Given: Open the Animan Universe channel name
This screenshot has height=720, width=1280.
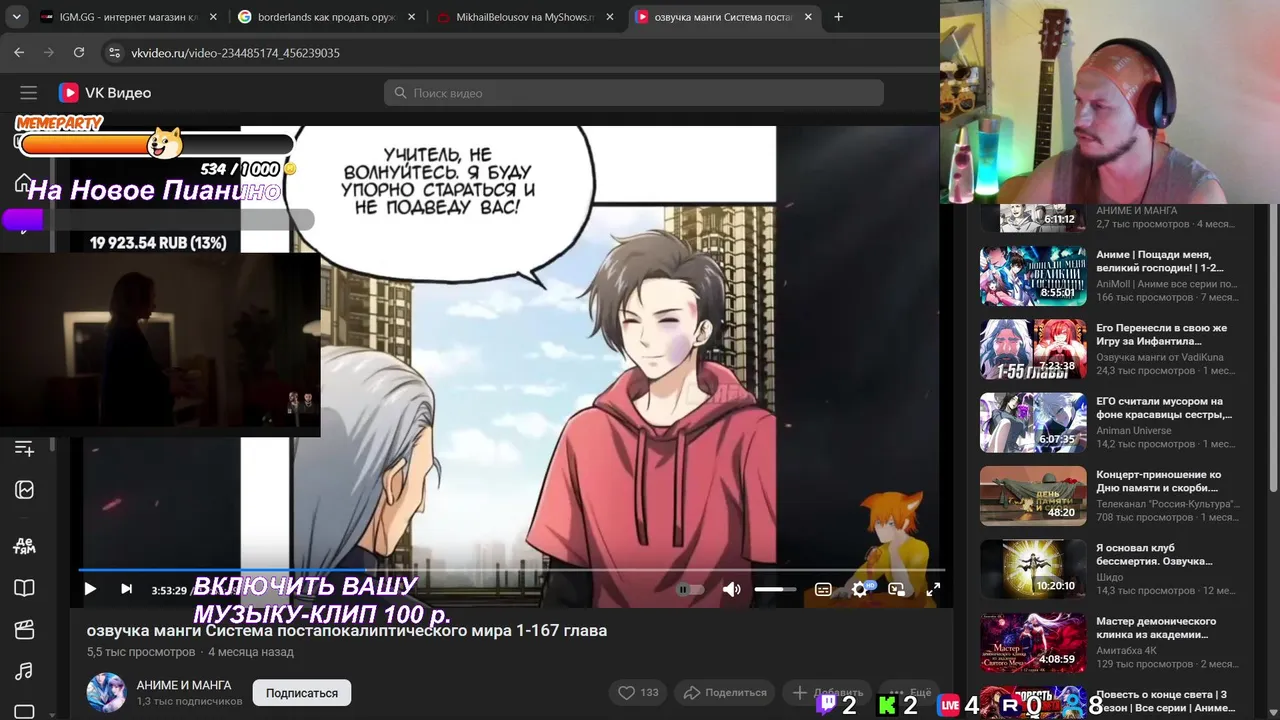Looking at the screenshot, I should click(1134, 431).
